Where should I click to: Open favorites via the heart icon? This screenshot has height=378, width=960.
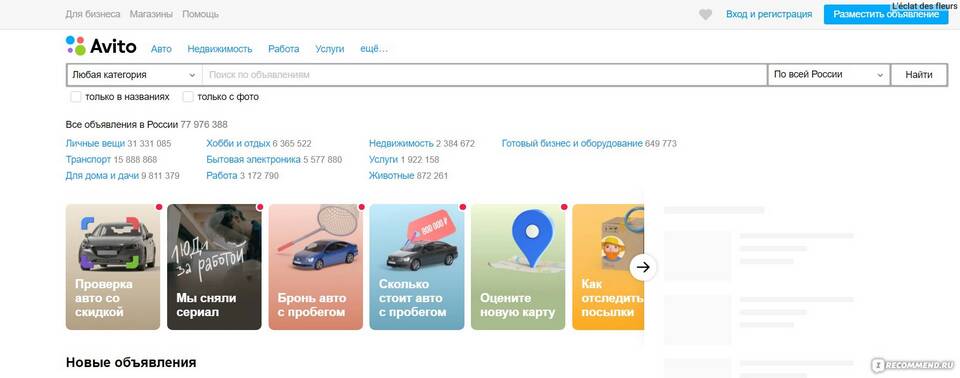pos(705,14)
